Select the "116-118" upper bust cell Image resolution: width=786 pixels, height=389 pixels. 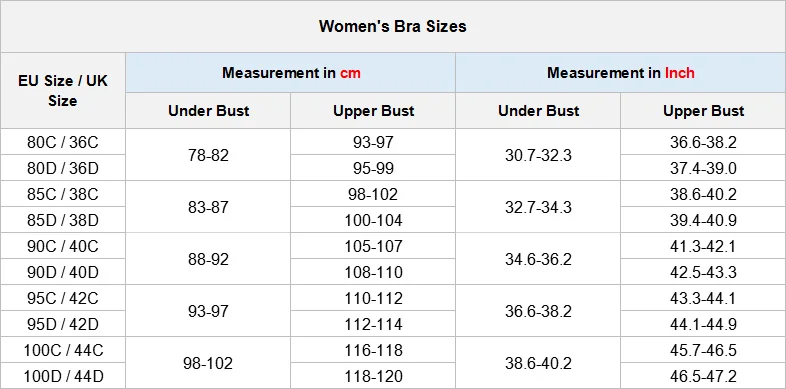(x=373, y=350)
